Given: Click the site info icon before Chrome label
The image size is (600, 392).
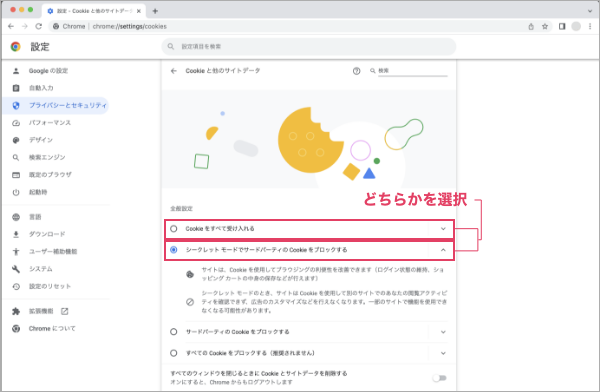Looking at the screenshot, I should point(56,26).
